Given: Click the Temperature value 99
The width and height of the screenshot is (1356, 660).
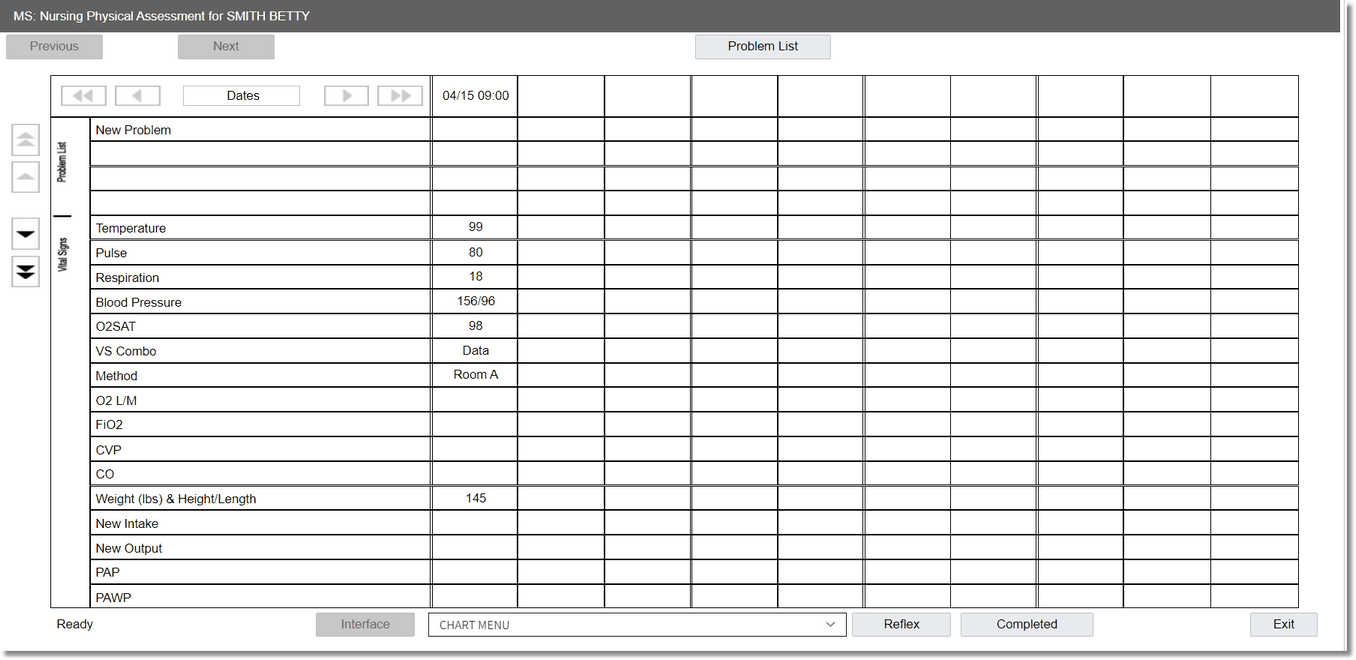Looking at the screenshot, I should point(475,227).
